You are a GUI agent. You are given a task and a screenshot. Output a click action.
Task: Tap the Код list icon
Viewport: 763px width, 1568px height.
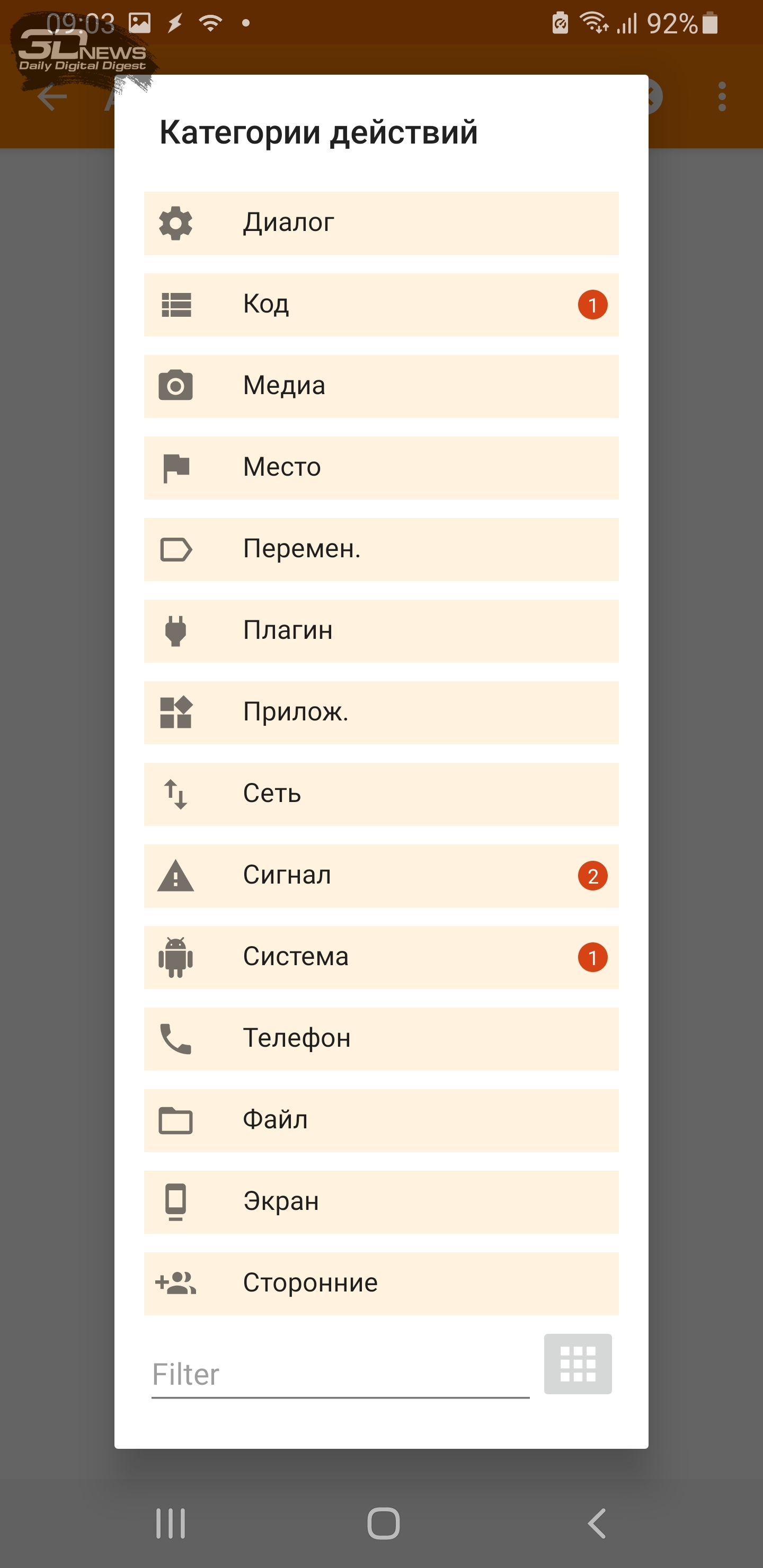176,305
